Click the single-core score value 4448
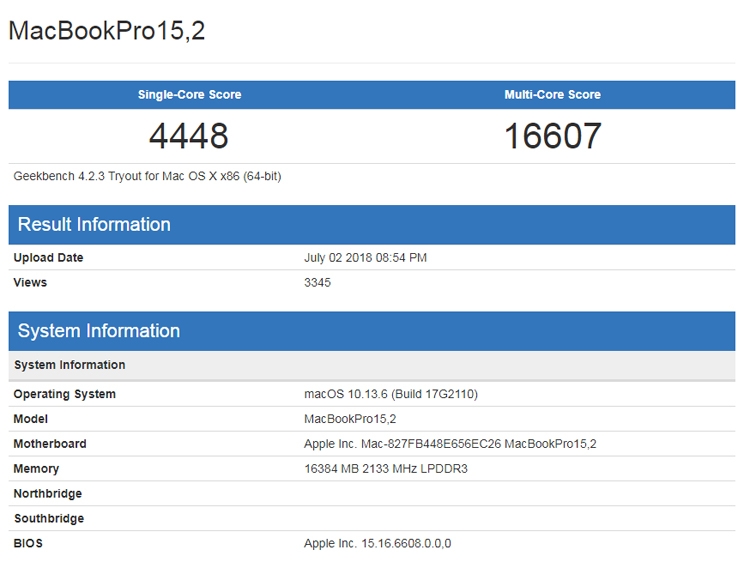The width and height of the screenshot is (750, 568). [188, 136]
